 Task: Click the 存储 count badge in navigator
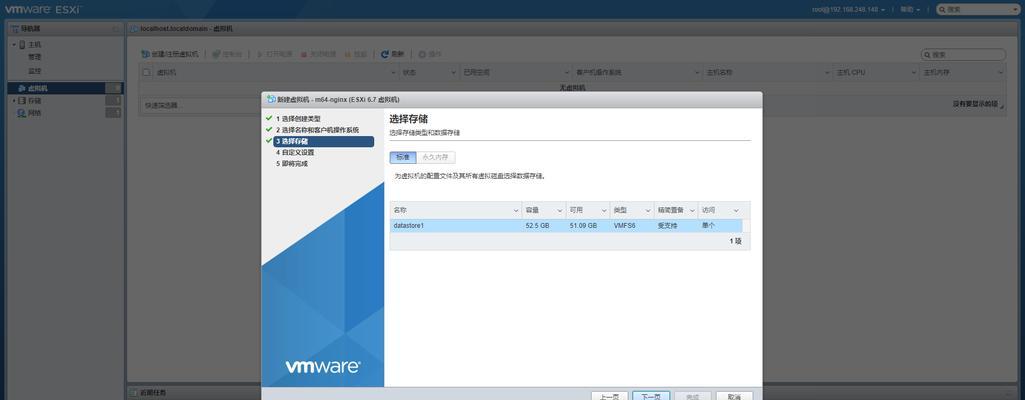coord(114,101)
